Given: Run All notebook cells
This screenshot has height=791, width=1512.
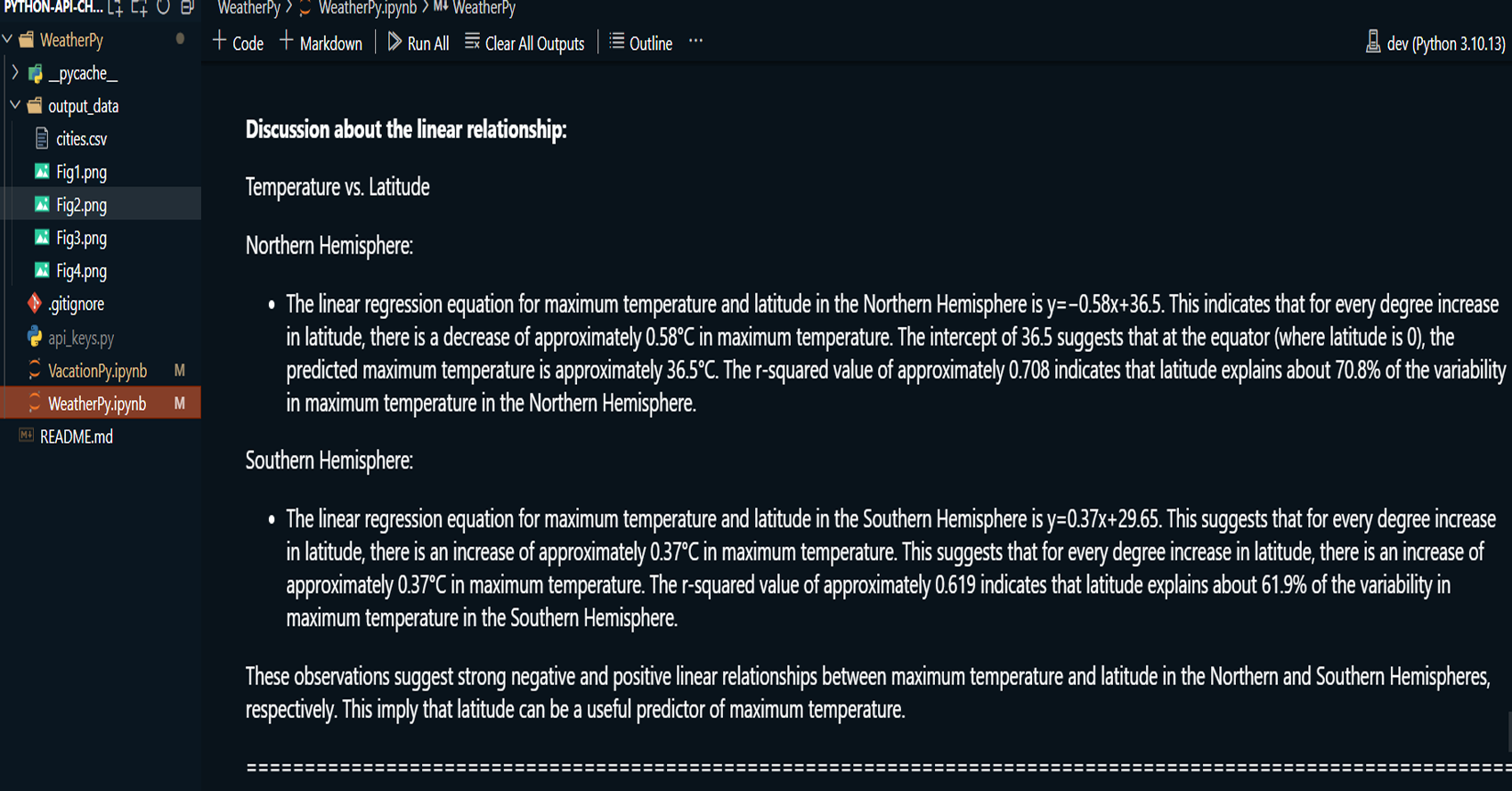Looking at the screenshot, I should click(x=419, y=43).
